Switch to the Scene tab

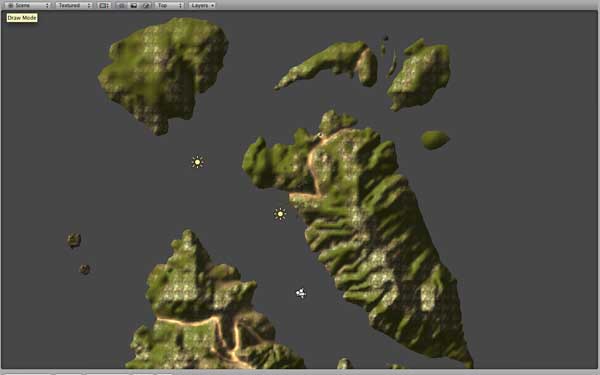[x=27, y=5]
